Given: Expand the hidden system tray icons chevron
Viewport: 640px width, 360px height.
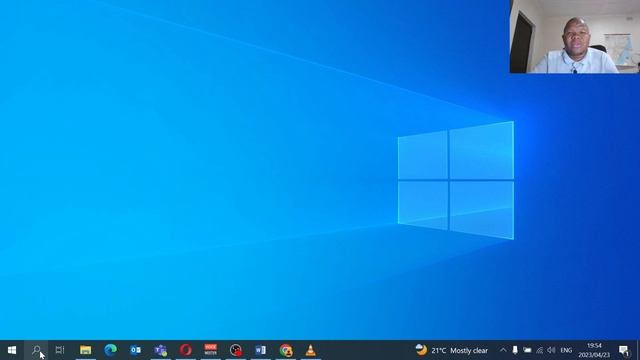Looking at the screenshot, I should pos(503,350).
